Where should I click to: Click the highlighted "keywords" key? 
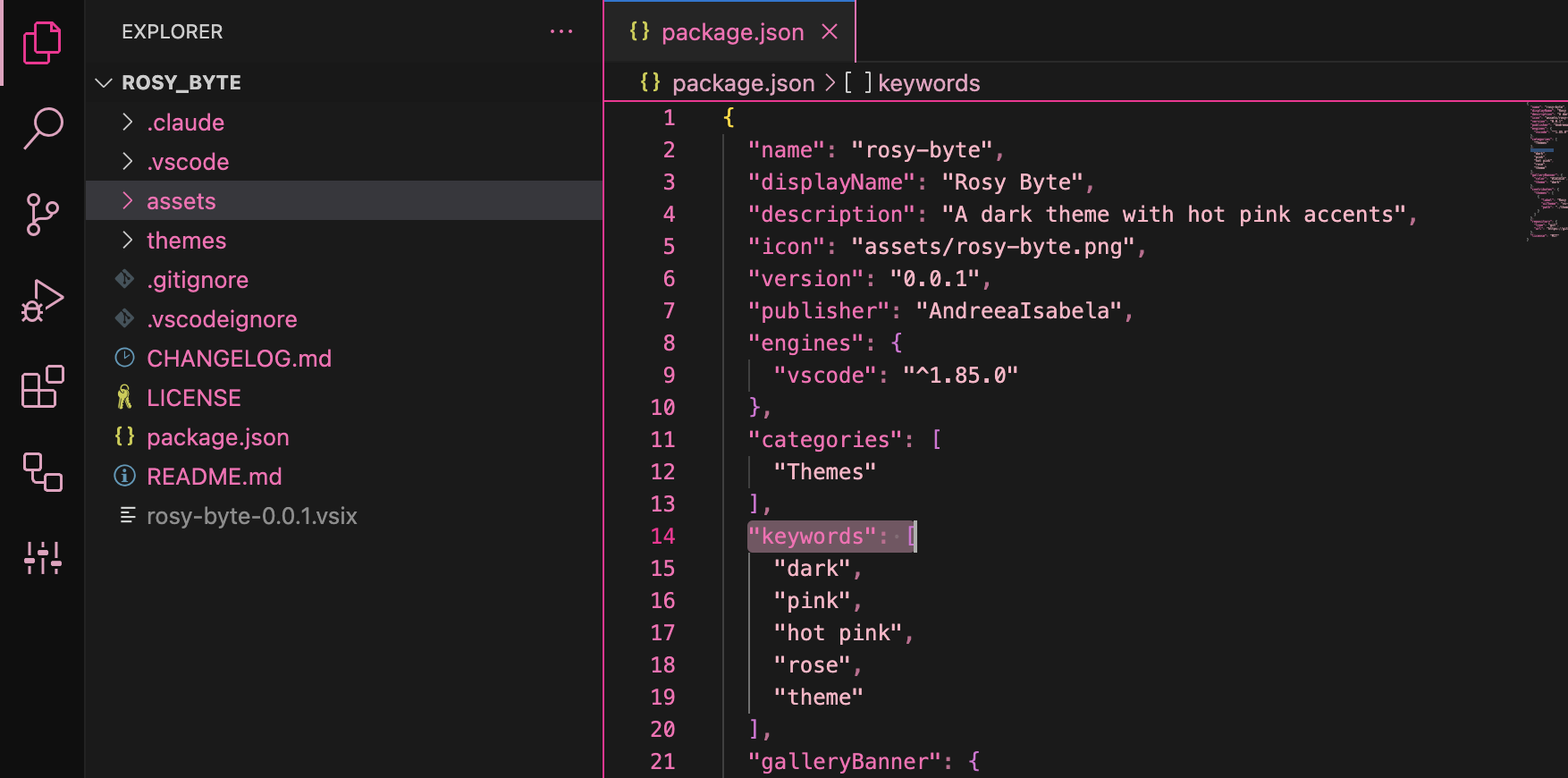pos(813,537)
